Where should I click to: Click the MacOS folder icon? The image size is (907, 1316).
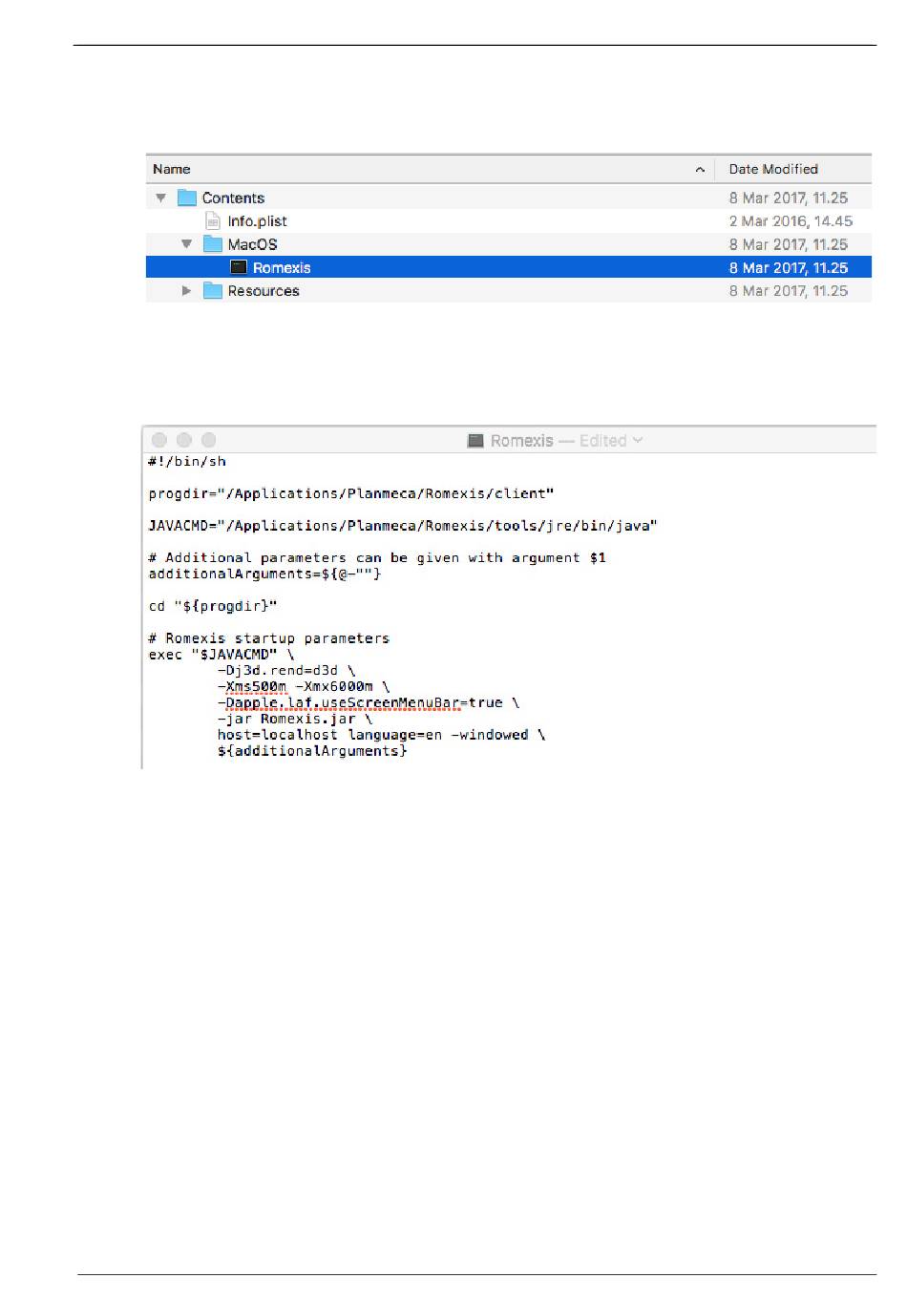[x=213, y=244]
